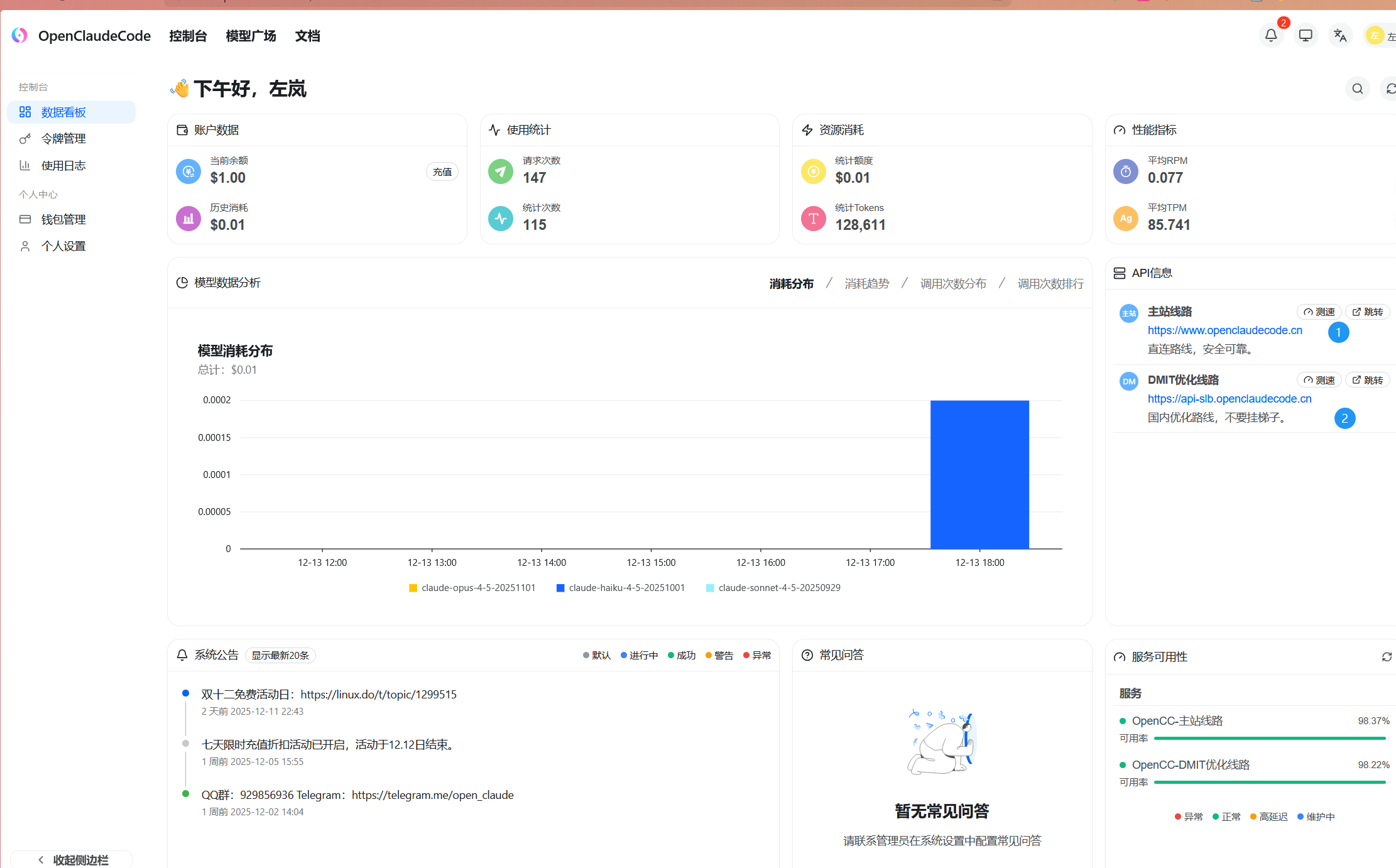This screenshot has width=1396, height=868.
Task: Open Token Management from sidebar
Action: click(63, 139)
